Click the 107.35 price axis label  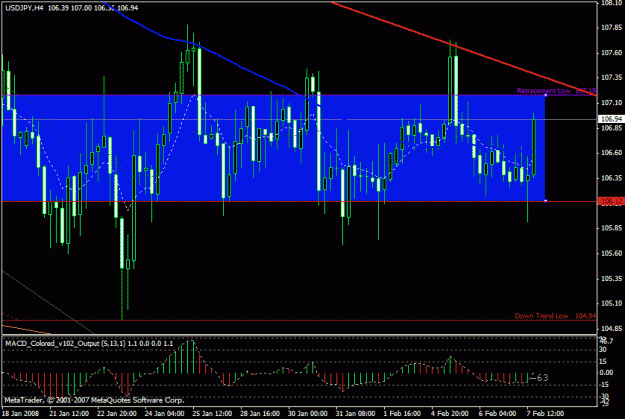click(x=611, y=77)
